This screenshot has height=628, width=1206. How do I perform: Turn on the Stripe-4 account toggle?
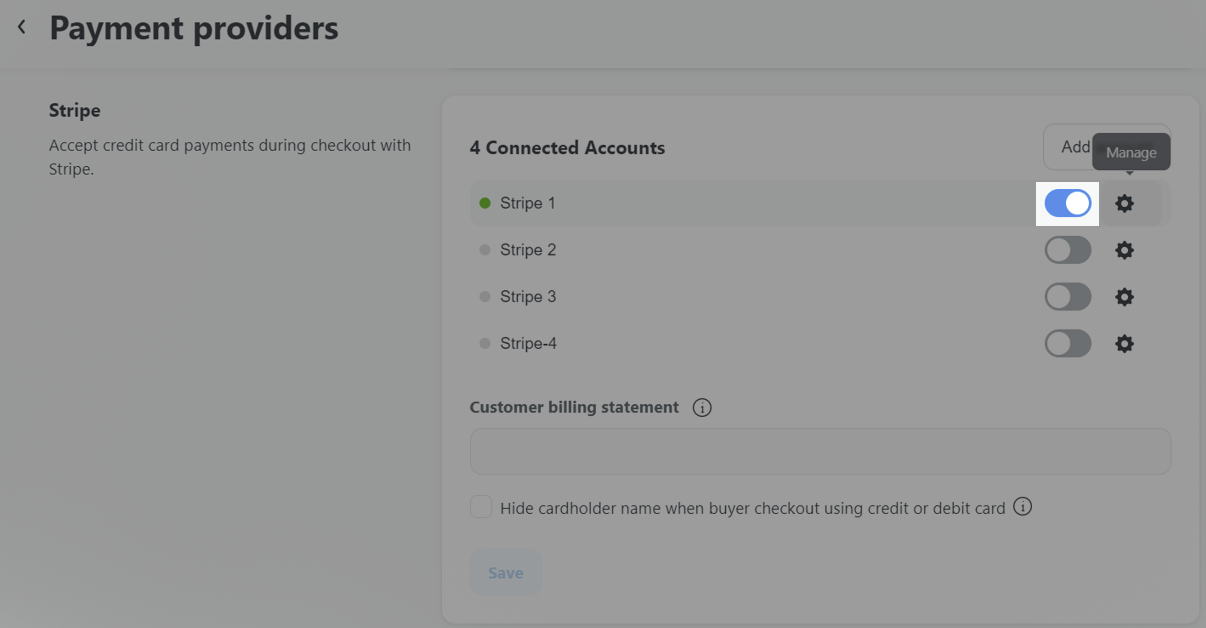1068,344
